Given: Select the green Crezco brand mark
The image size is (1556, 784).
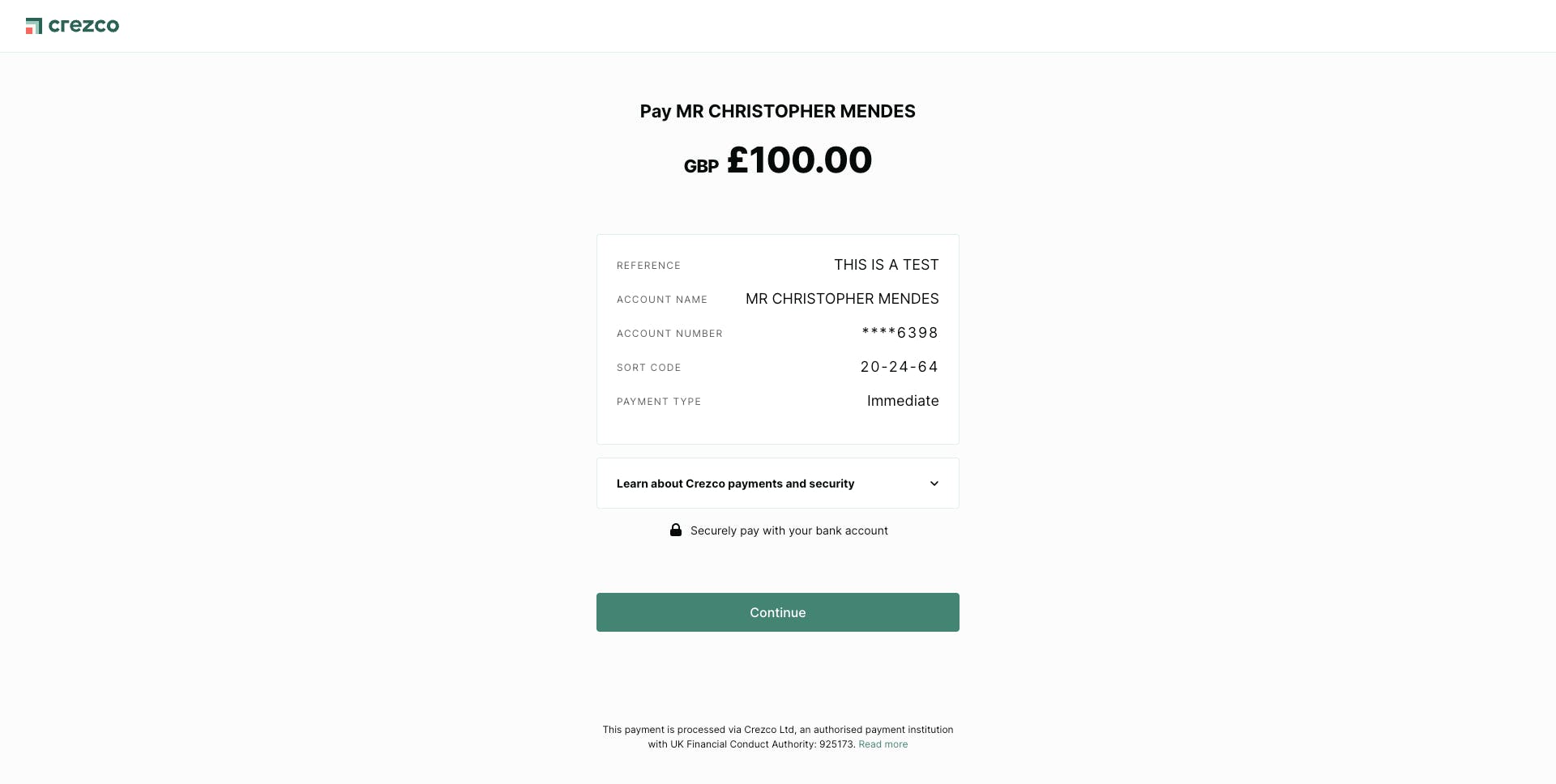Looking at the screenshot, I should point(34,25).
